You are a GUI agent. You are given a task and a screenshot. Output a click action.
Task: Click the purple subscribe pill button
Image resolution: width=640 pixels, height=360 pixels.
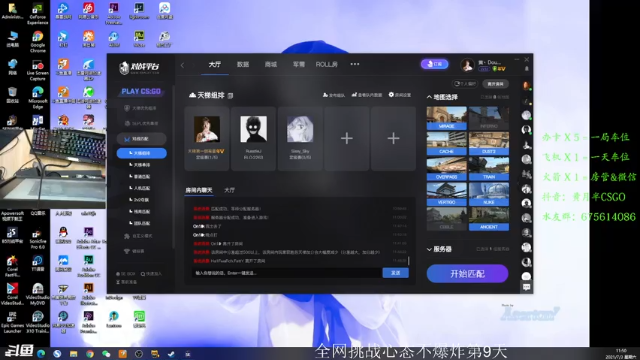434,64
